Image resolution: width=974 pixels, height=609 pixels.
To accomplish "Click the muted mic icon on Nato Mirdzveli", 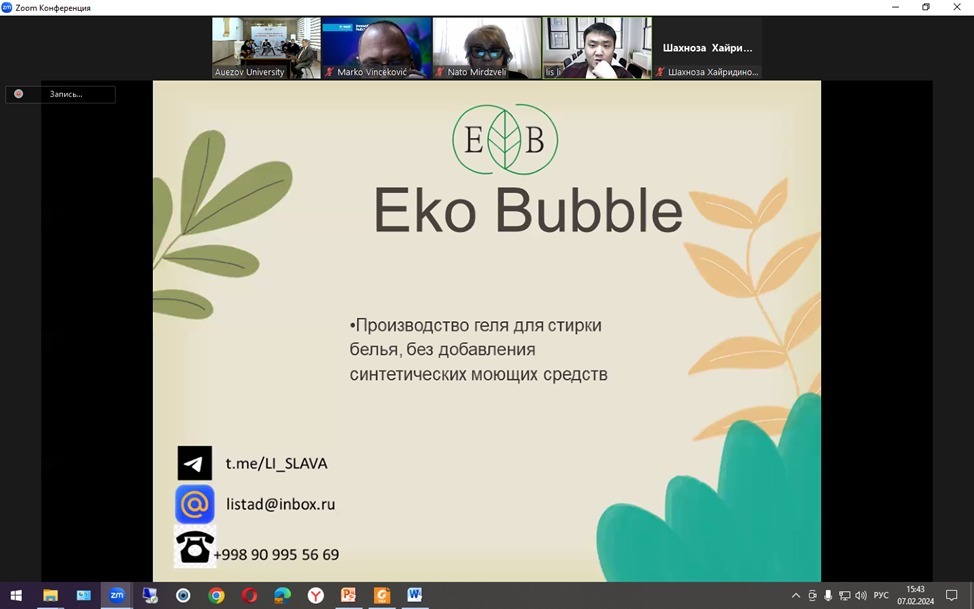I will (440, 72).
